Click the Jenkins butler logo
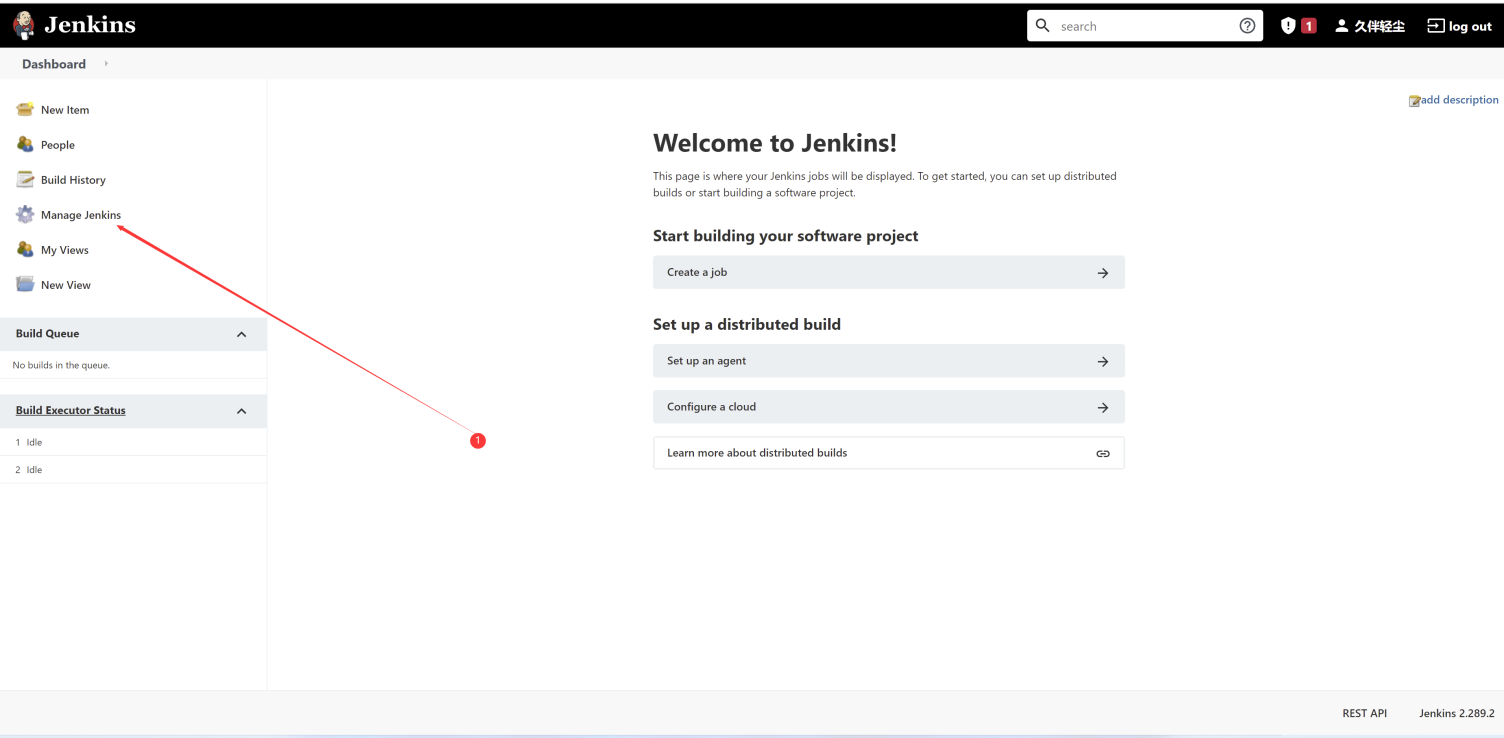 click(24, 26)
